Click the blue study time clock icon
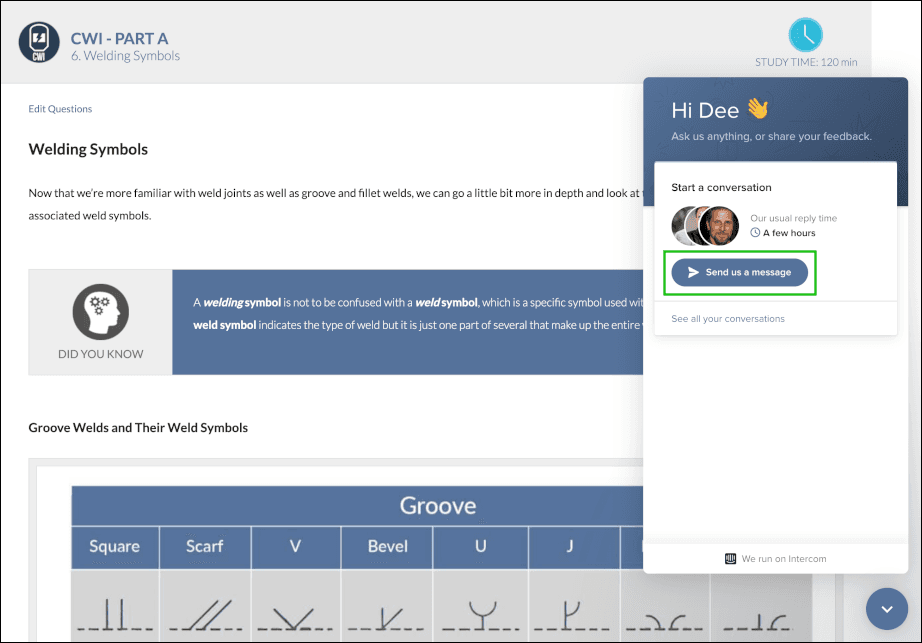The height and width of the screenshot is (643, 922). point(806,34)
